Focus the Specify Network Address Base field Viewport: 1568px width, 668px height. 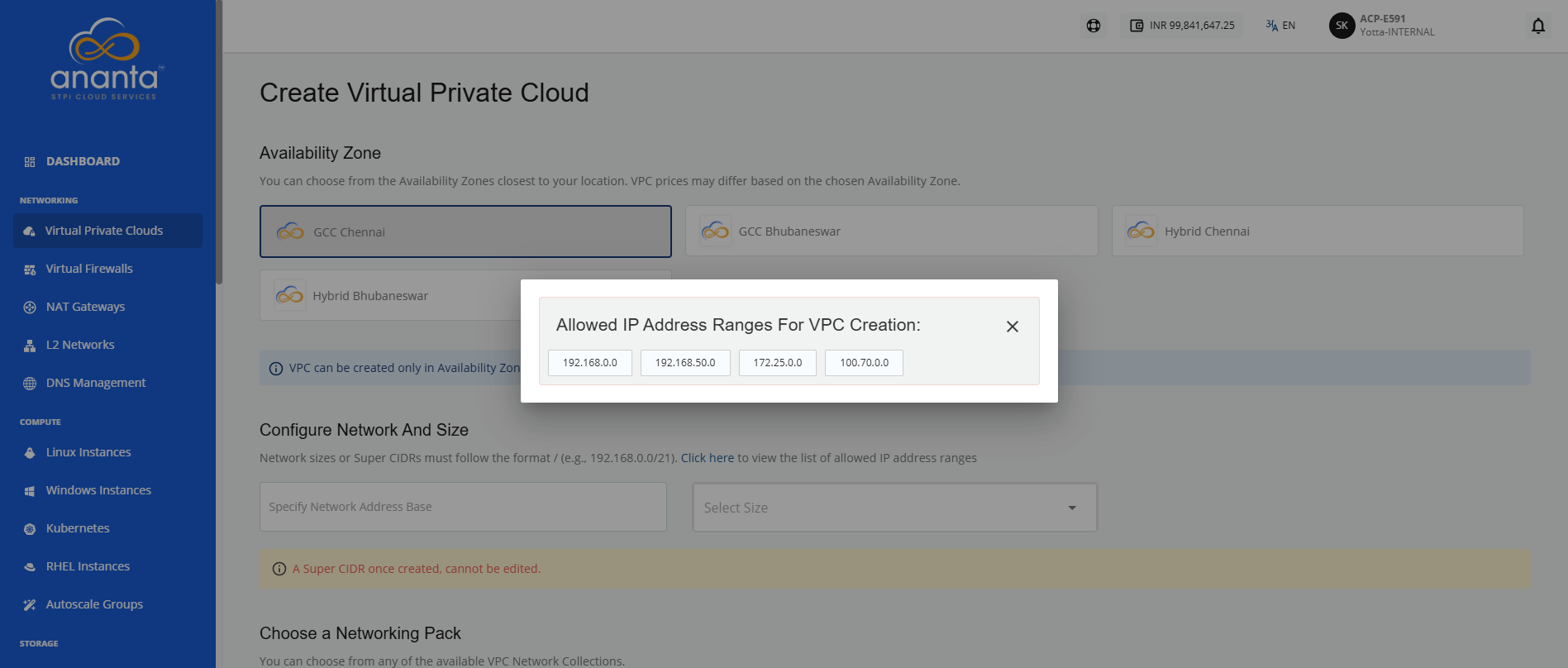point(463,507)
